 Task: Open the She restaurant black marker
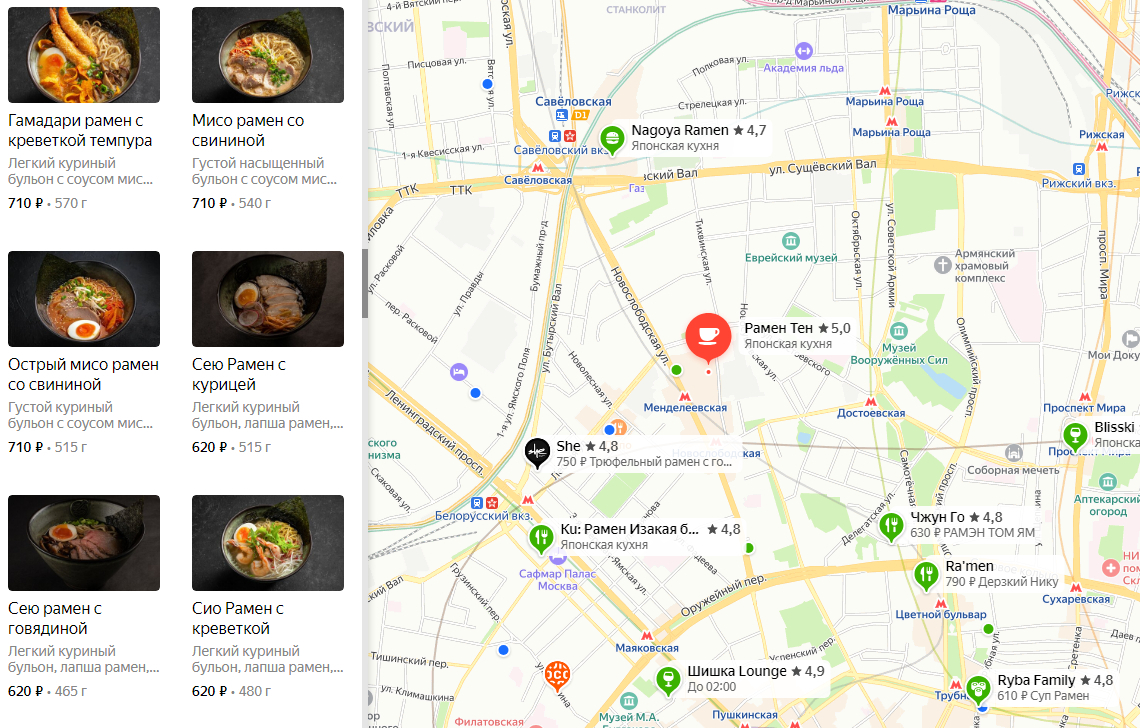pos(537,452)
